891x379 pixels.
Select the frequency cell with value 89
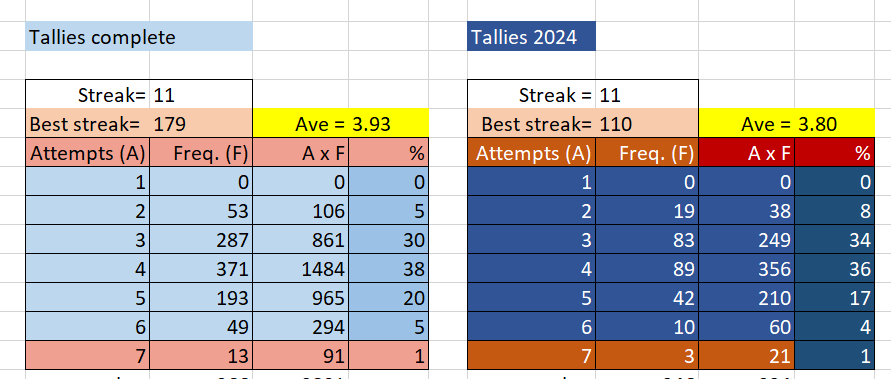[x=647, y=268]
